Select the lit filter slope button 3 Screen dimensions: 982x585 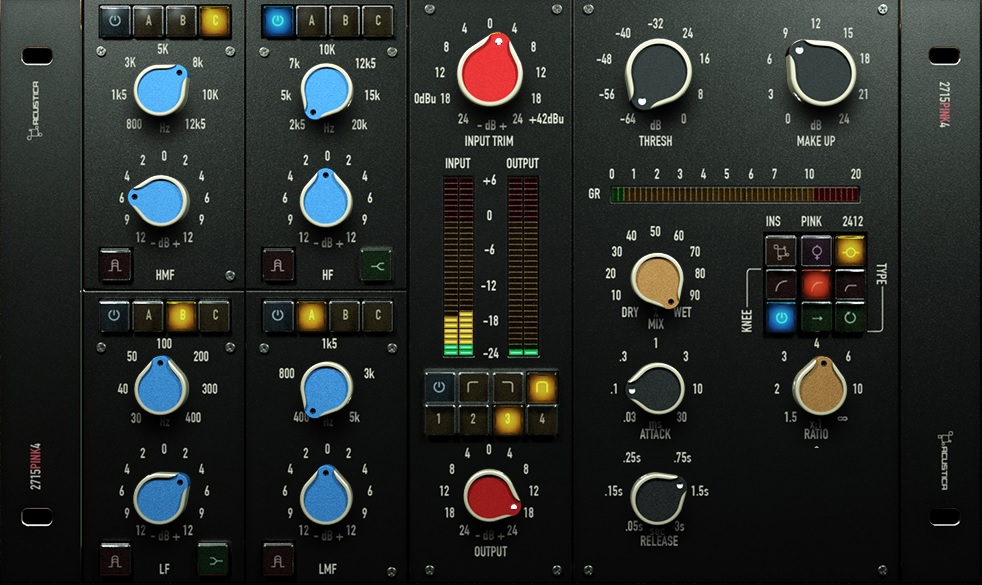pos(507,419)
